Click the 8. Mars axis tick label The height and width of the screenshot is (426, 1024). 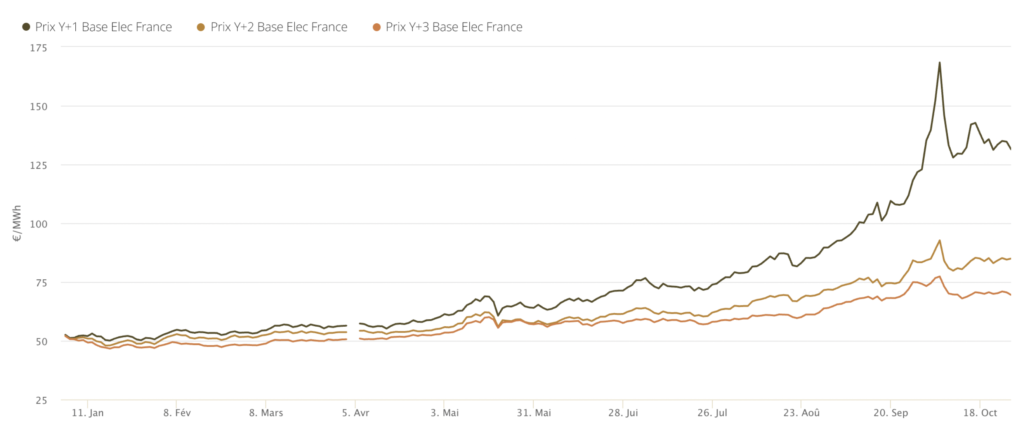267,411
